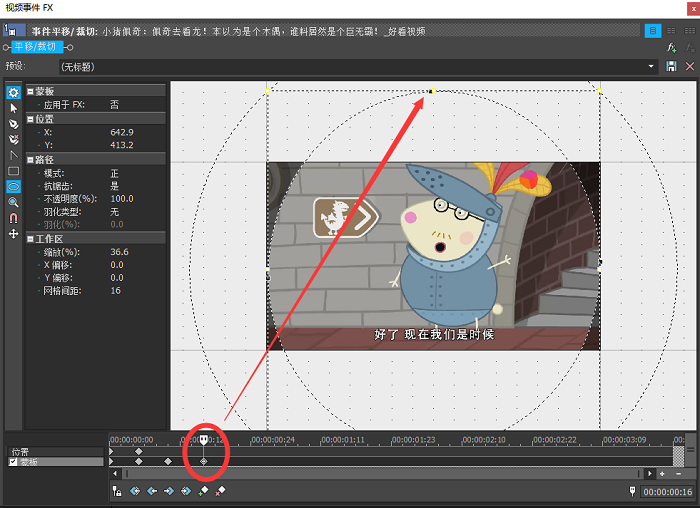Viewport: 700px width, 508px height.
Task: Select the Anchor Creation pen tool
Action: coord(13,124)
